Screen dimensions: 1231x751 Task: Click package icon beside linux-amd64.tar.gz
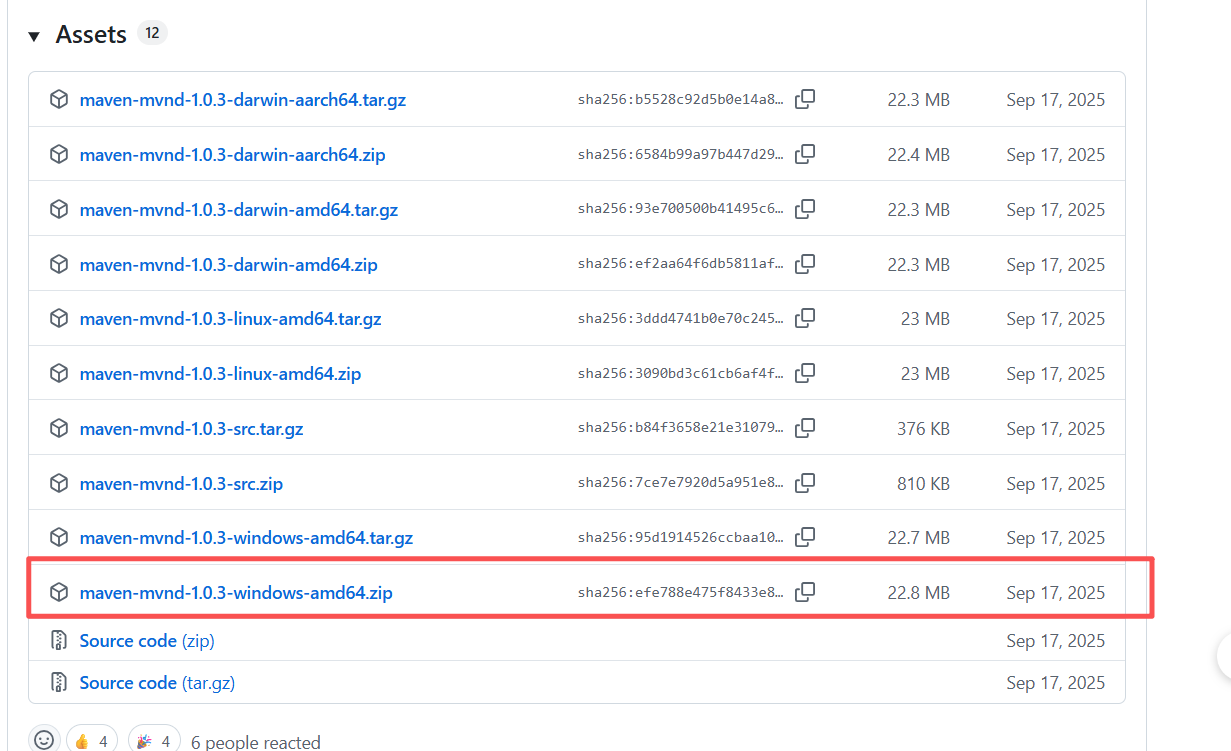pyautogui.click(x=59, y=319)
